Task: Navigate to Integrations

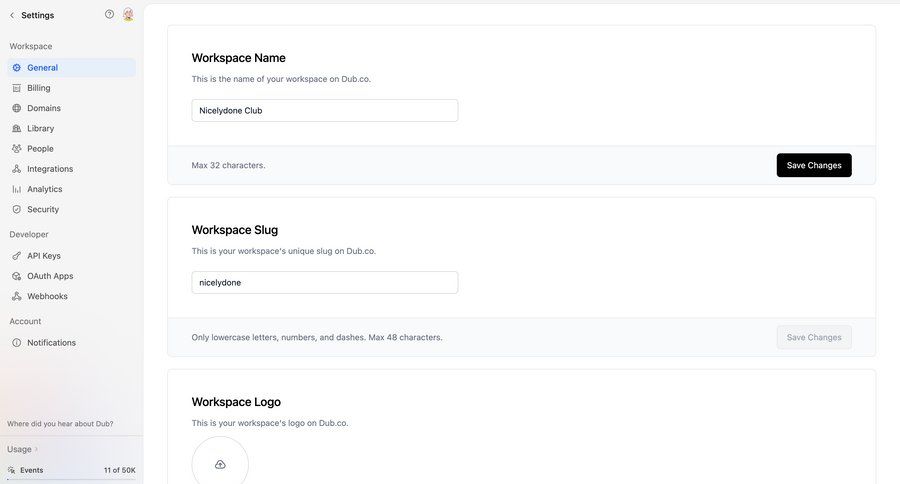Action: pyautogui.click(x=72, y=169)
